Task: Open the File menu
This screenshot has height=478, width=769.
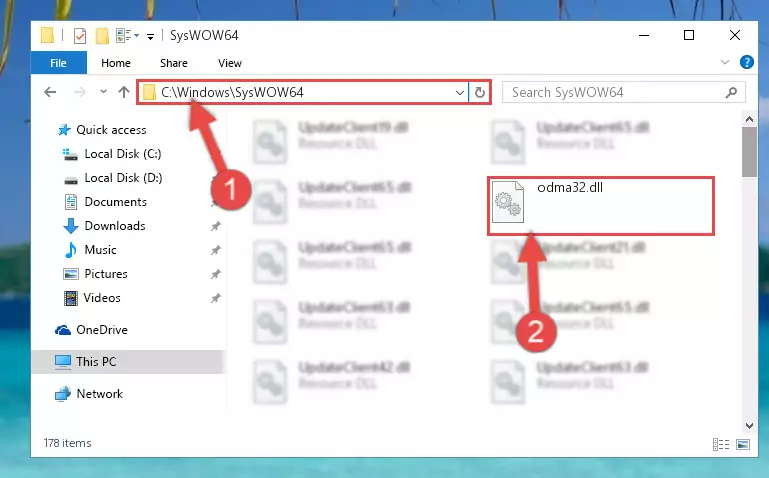Action: coord(58,63)
